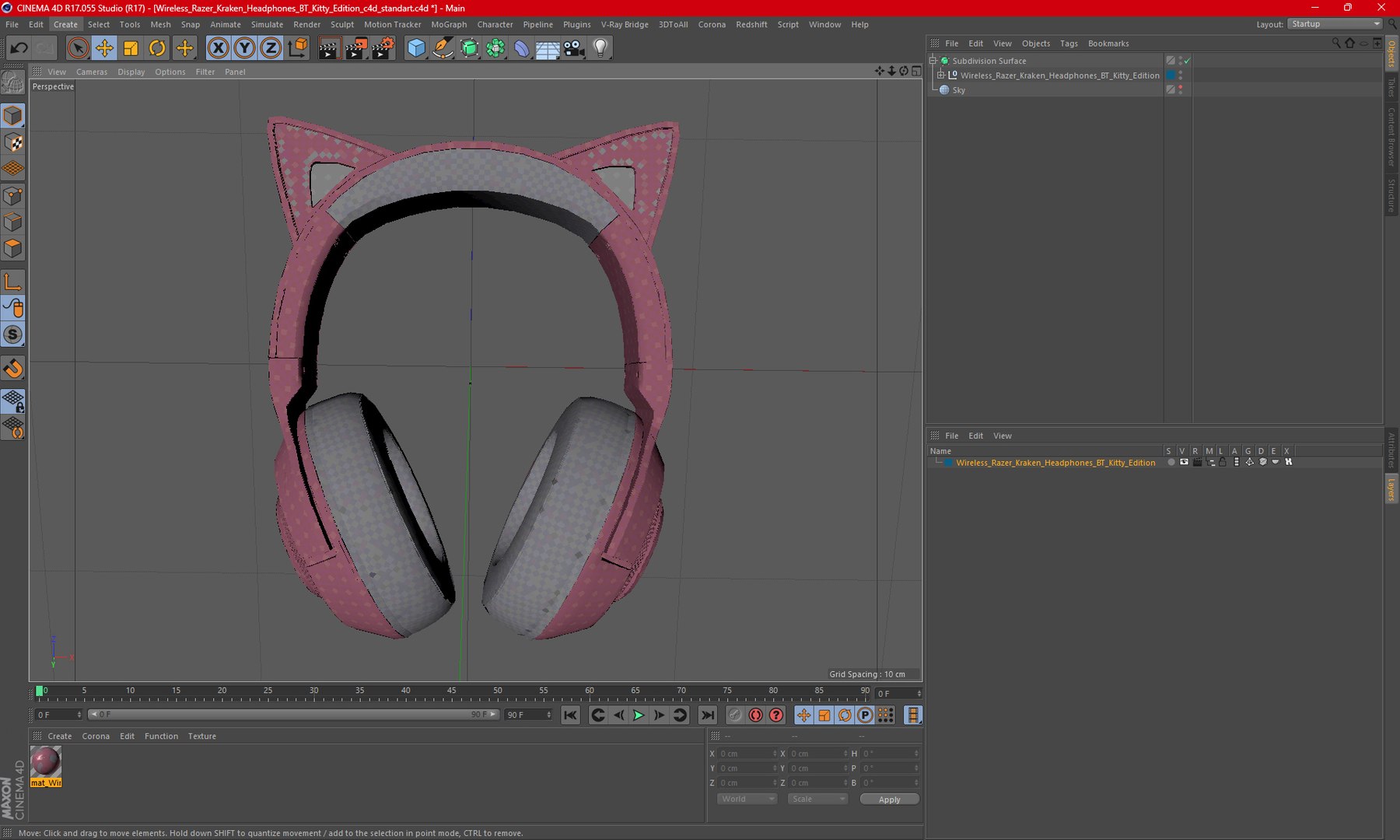This screenshot has width=1400, height=840.
Task: Click Make Editable icon
Action: [x=13, y=82]
